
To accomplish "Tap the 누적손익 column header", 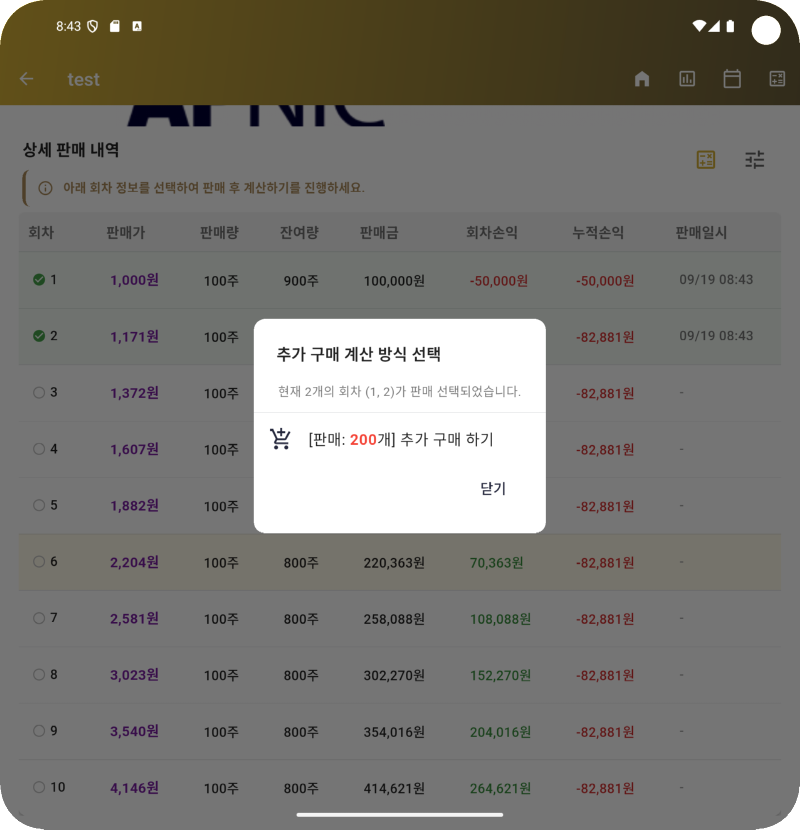I will pos(598,232).
